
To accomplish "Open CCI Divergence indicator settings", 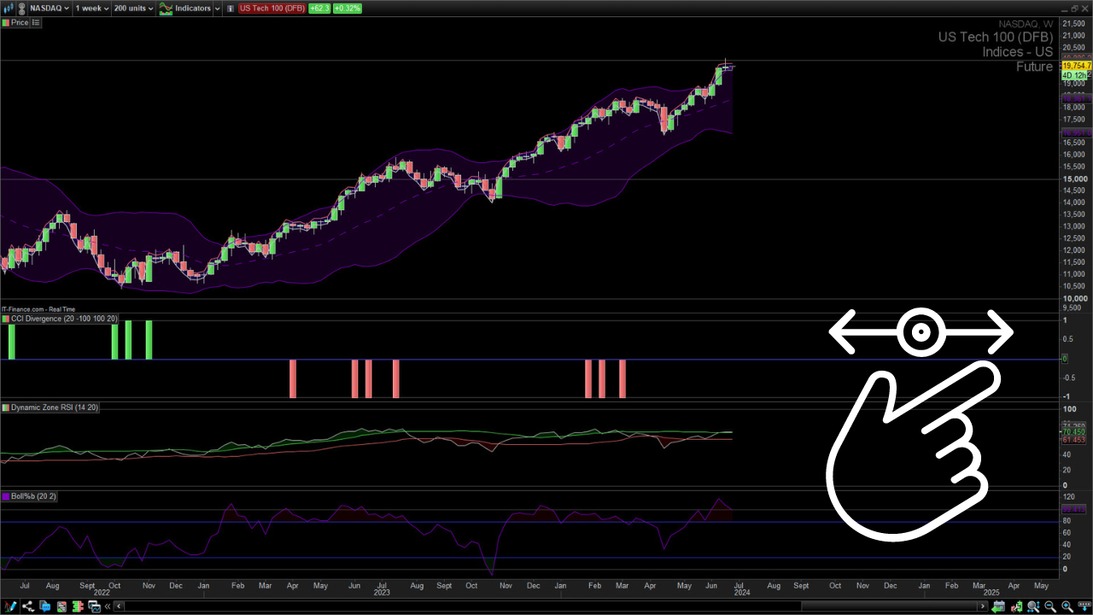I will [60, 319].
